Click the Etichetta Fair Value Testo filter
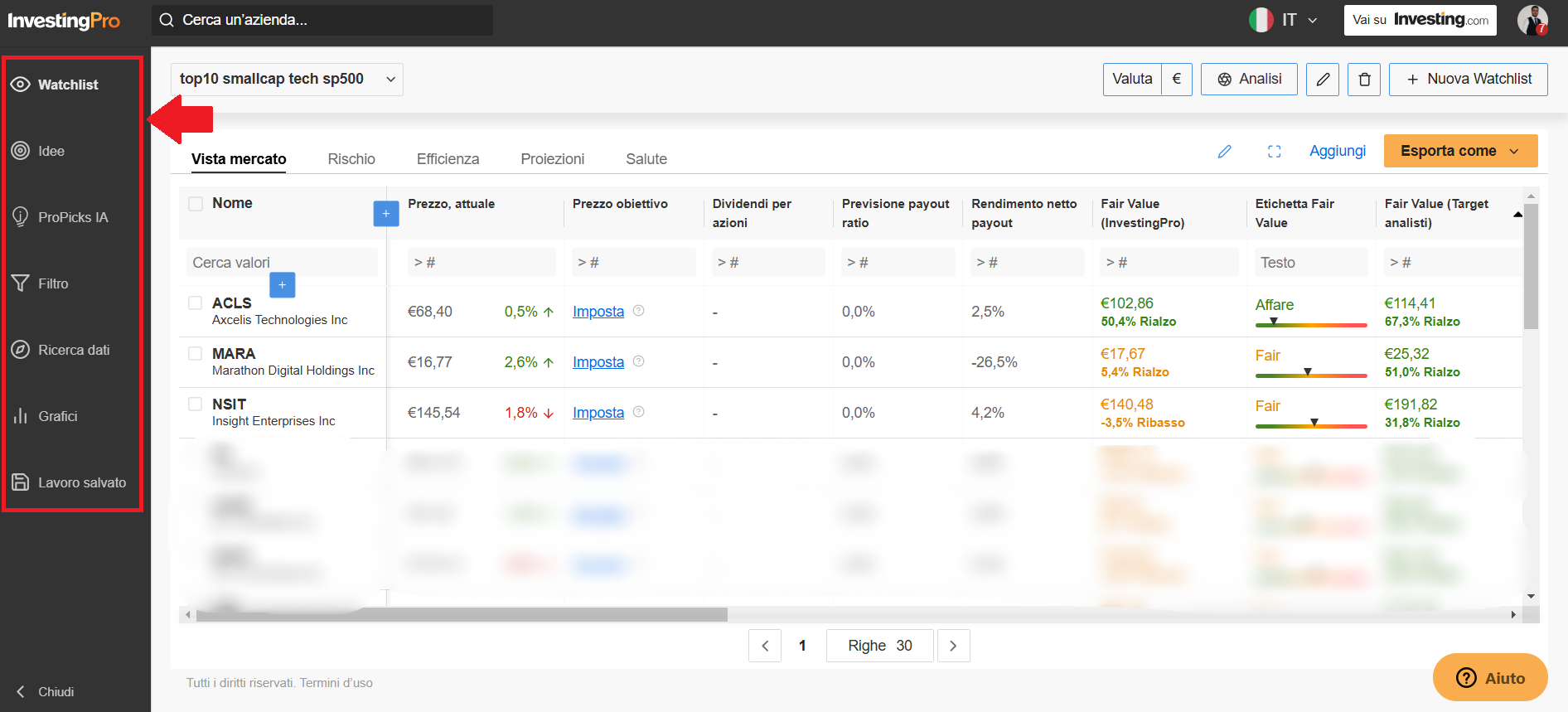The height and width of the screenshot is (712, 1568). pyautogui.click(x=1311, y=263)
